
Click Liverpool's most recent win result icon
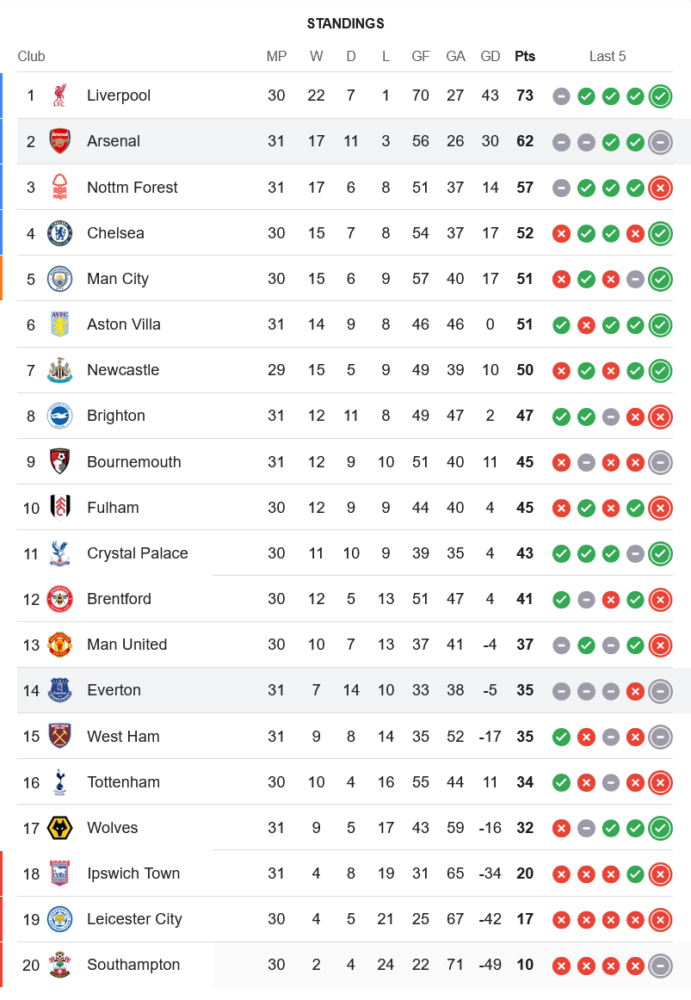point(659,96)
